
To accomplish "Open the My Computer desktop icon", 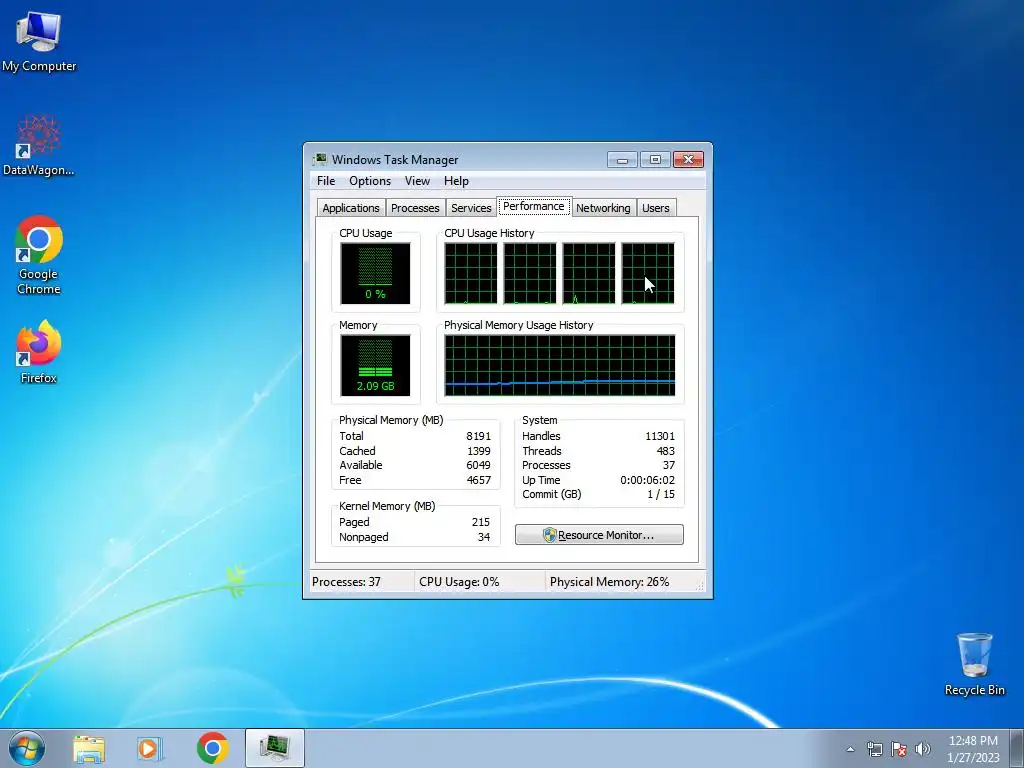I will [39, 40].
